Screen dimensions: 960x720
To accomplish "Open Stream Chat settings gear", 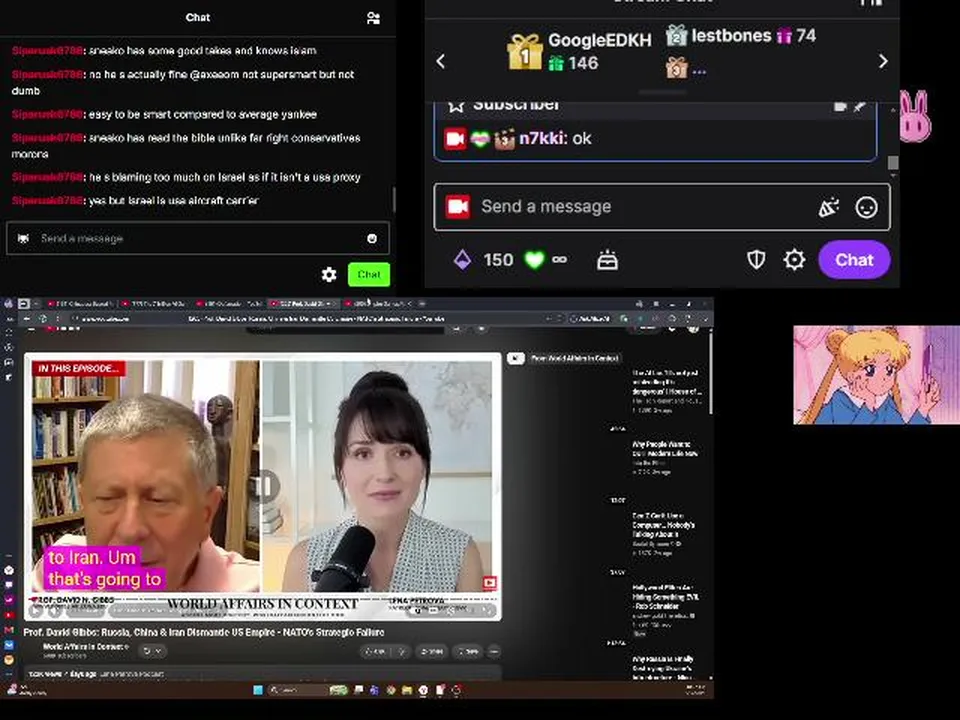I will [x=794, y=260].
